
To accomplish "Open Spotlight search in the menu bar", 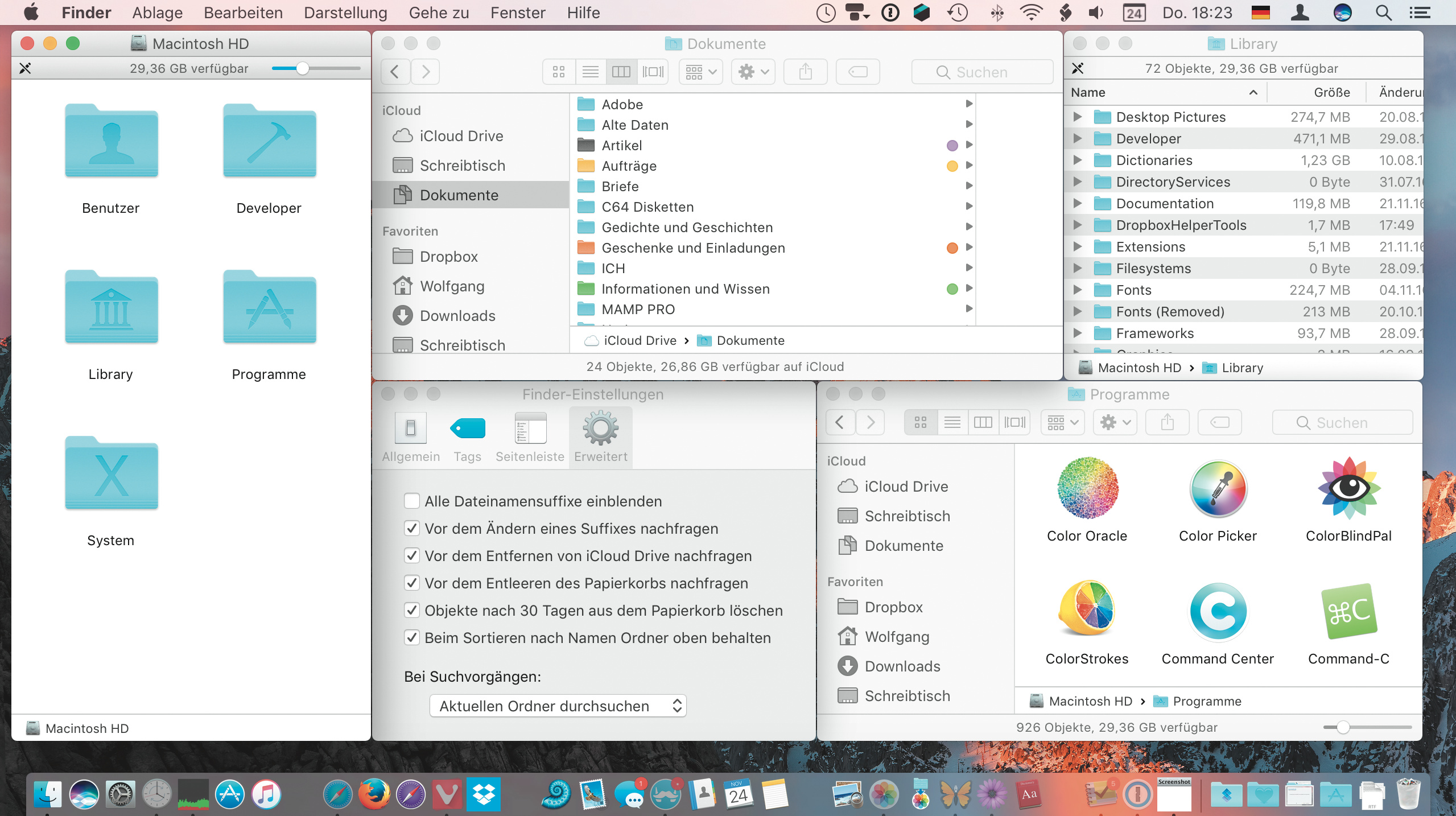I will (x=1384, y=13).
